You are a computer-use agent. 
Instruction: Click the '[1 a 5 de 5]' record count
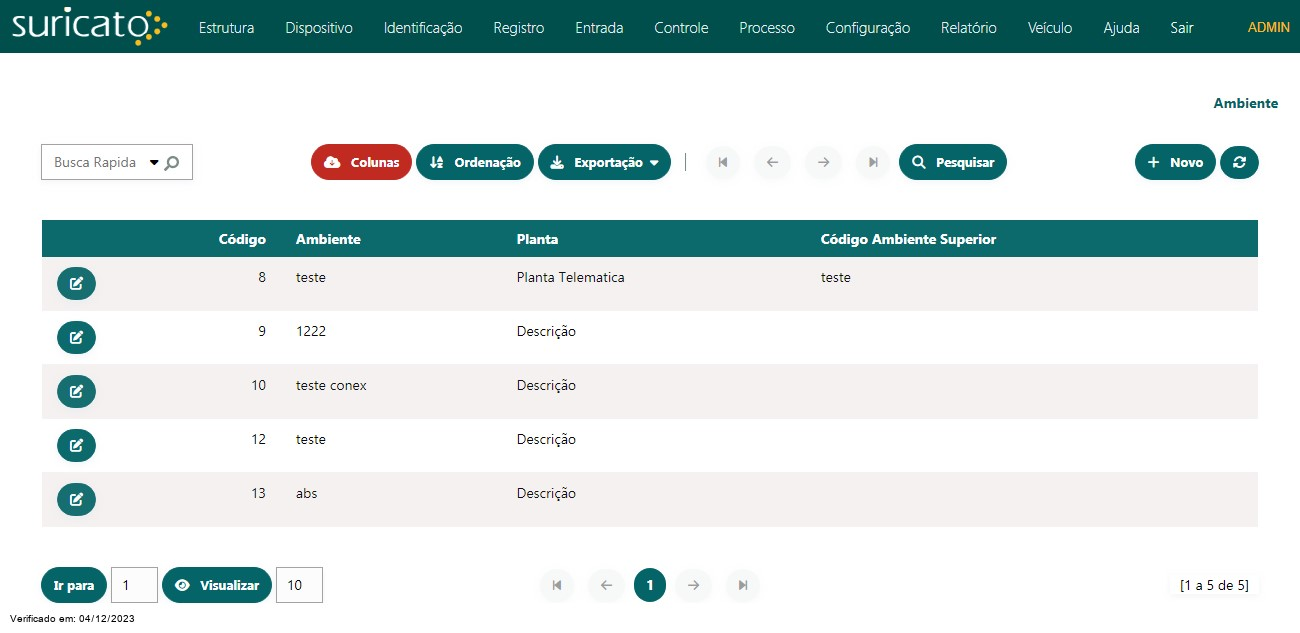[x=1214, y=585]
